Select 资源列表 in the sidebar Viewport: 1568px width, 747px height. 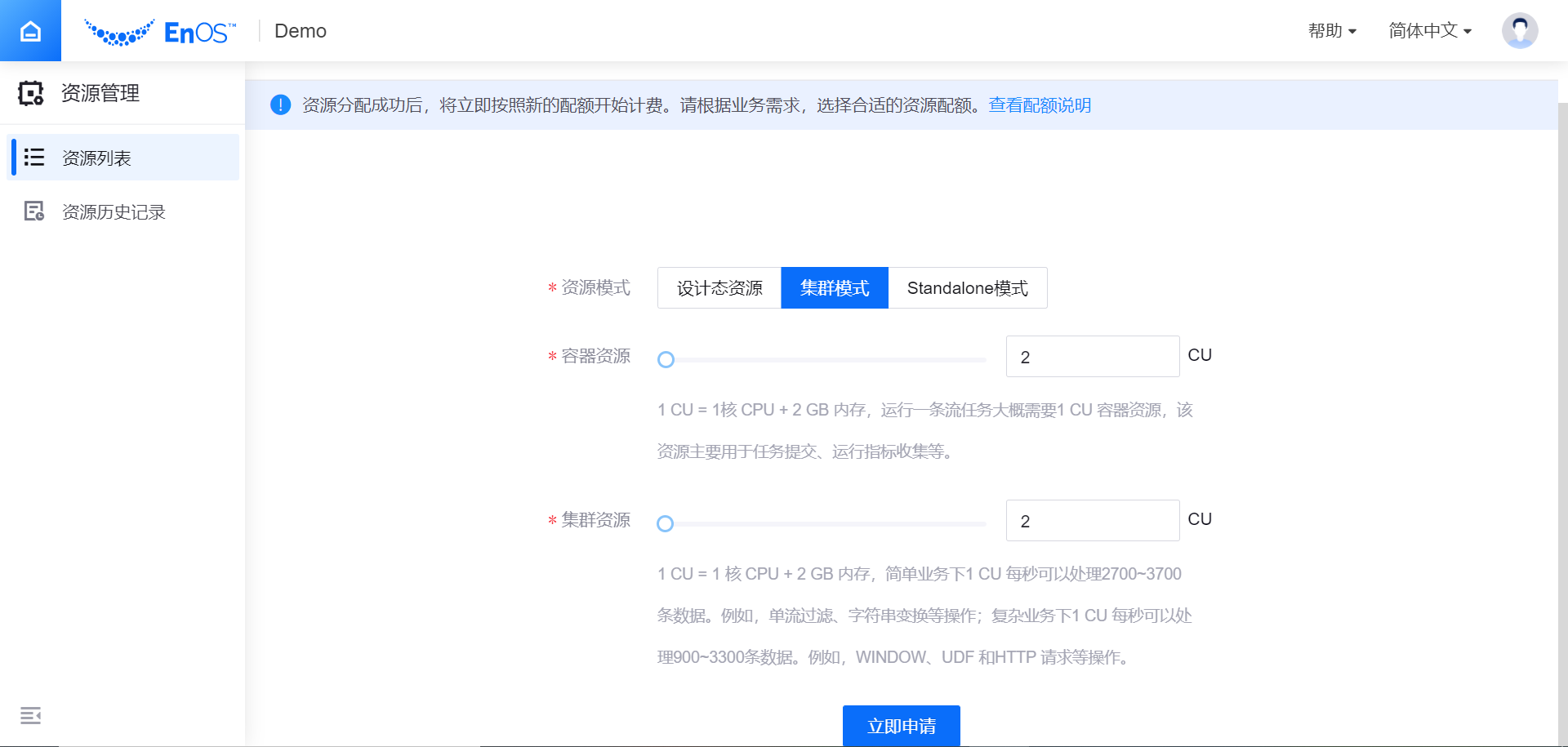click(x=122, y=158)
